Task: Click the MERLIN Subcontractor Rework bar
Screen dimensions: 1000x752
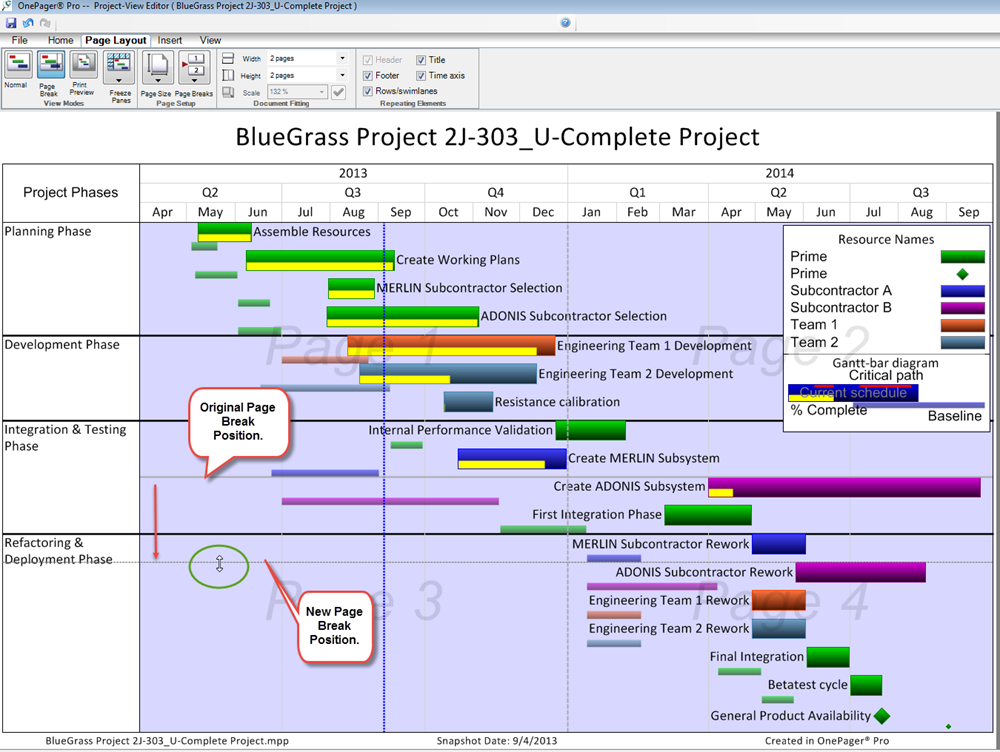Action: click(779, 544)
